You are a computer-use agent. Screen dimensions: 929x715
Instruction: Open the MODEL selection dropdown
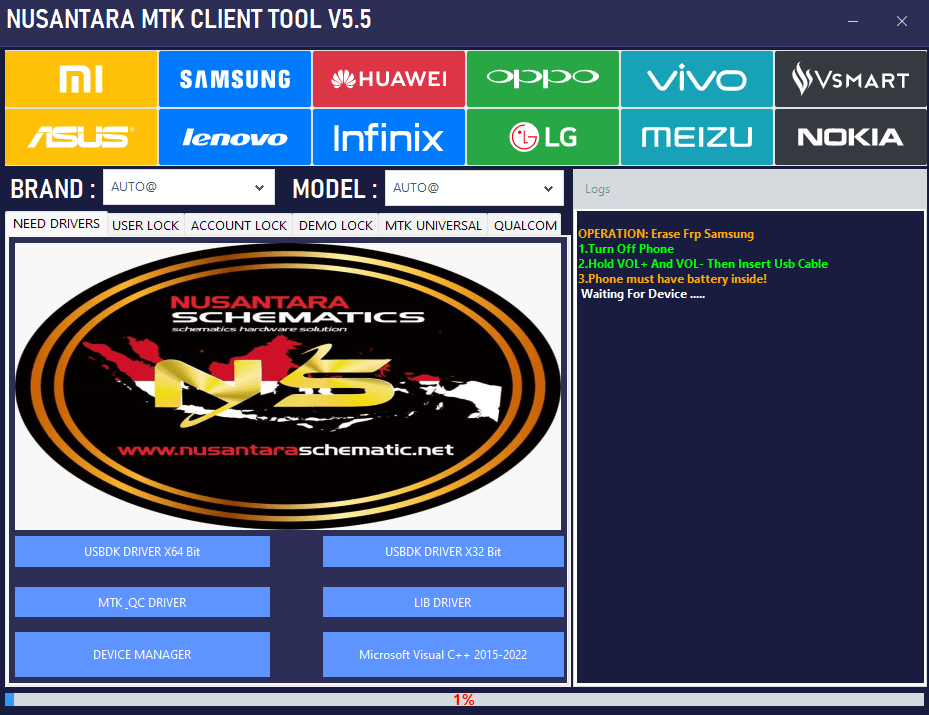(x=474, y=187)
